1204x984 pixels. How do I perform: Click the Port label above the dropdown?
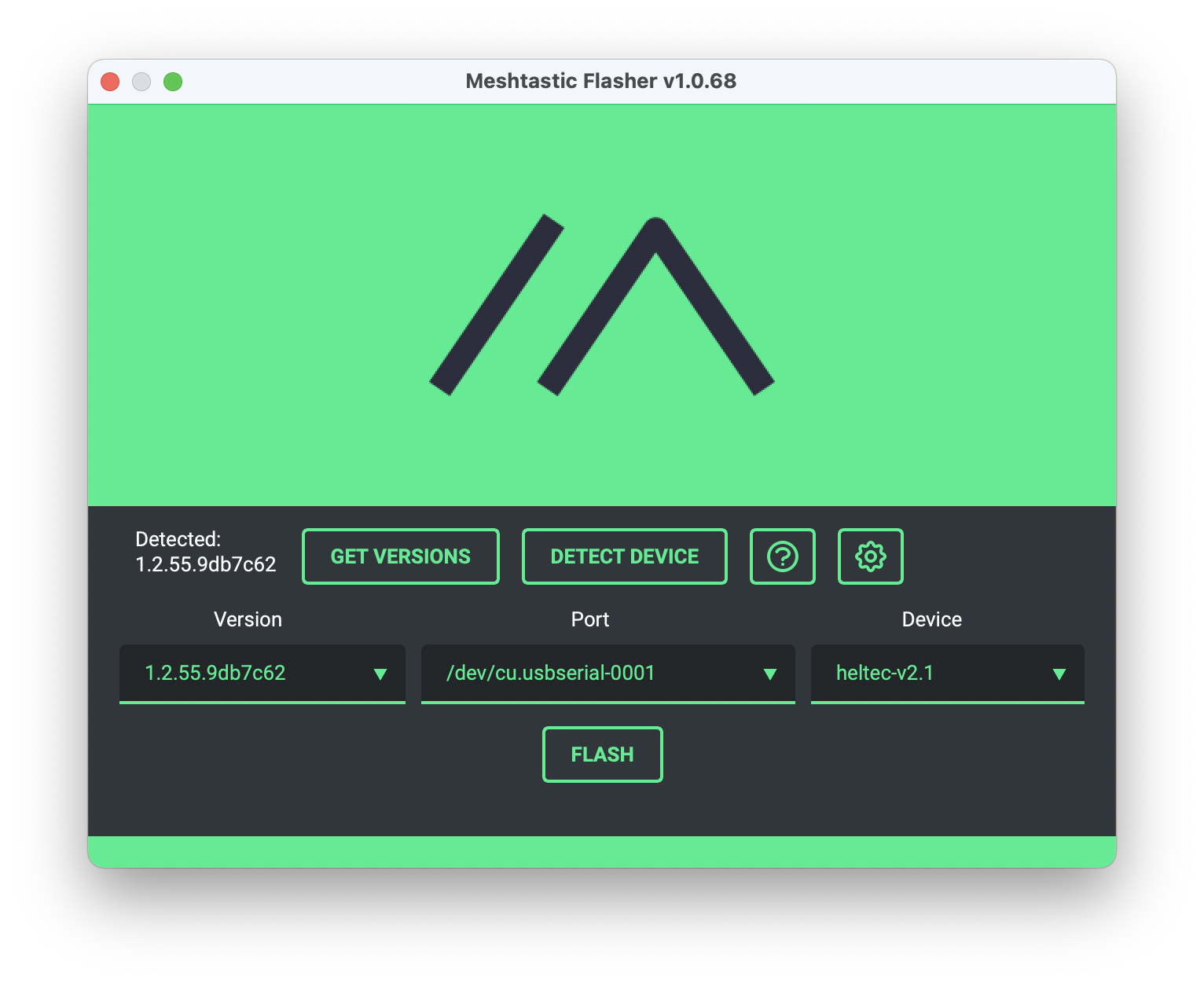pyautogui.click(x=589, y=619)
